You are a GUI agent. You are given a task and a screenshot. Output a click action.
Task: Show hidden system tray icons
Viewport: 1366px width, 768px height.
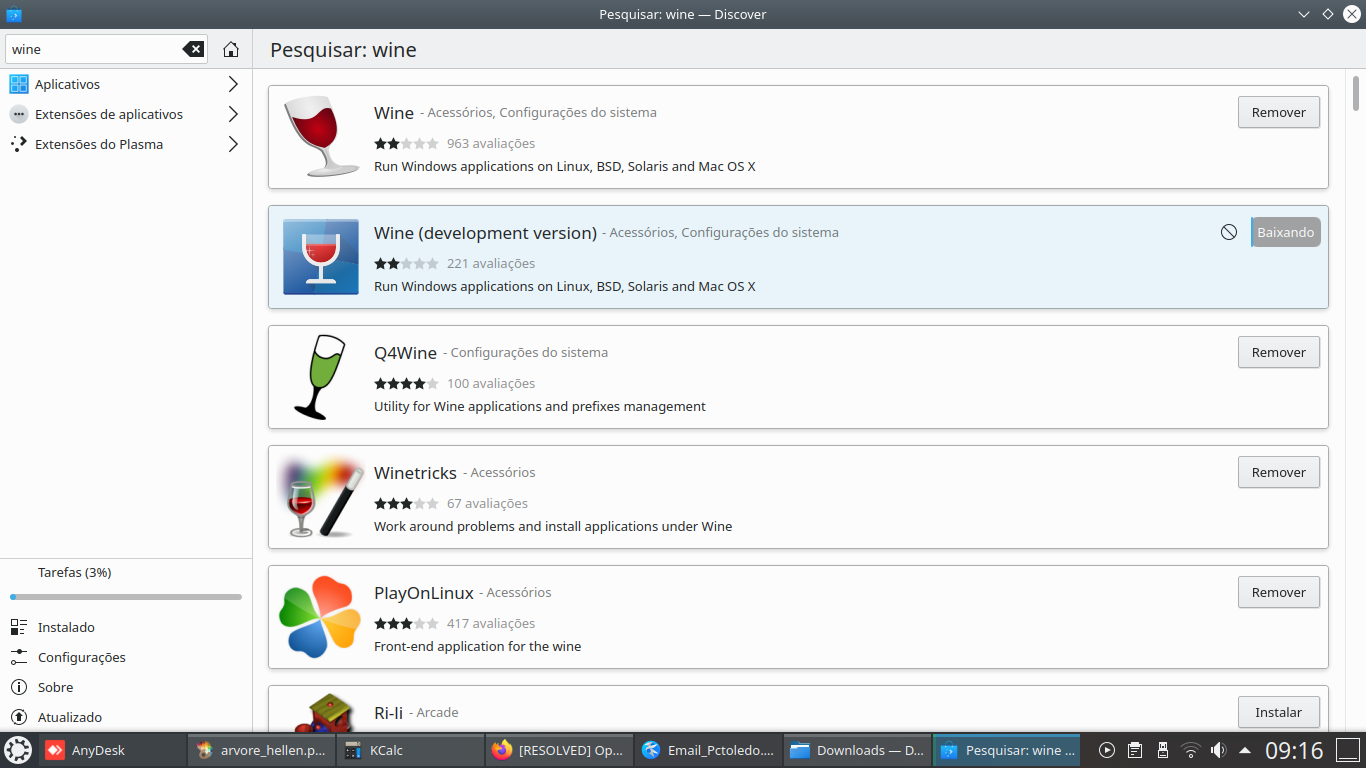pos(1245,750)
